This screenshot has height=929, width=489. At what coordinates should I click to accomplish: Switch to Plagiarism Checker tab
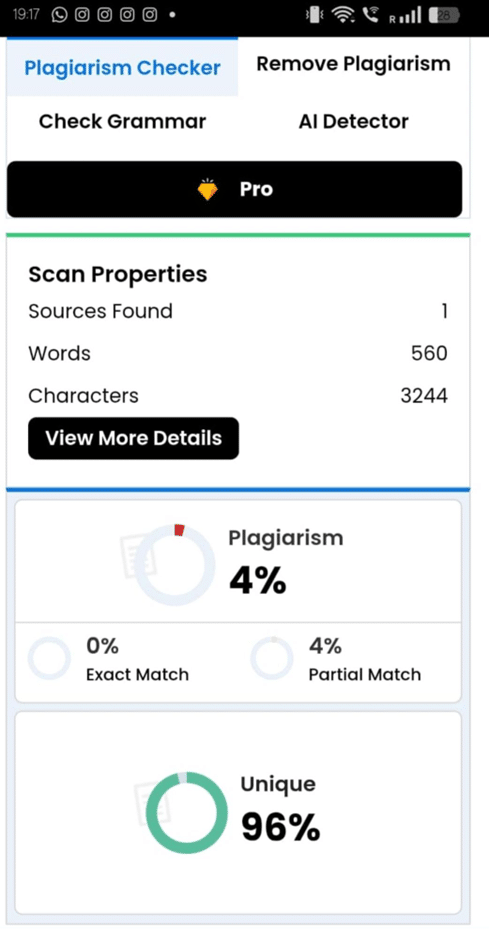[122, 68]
